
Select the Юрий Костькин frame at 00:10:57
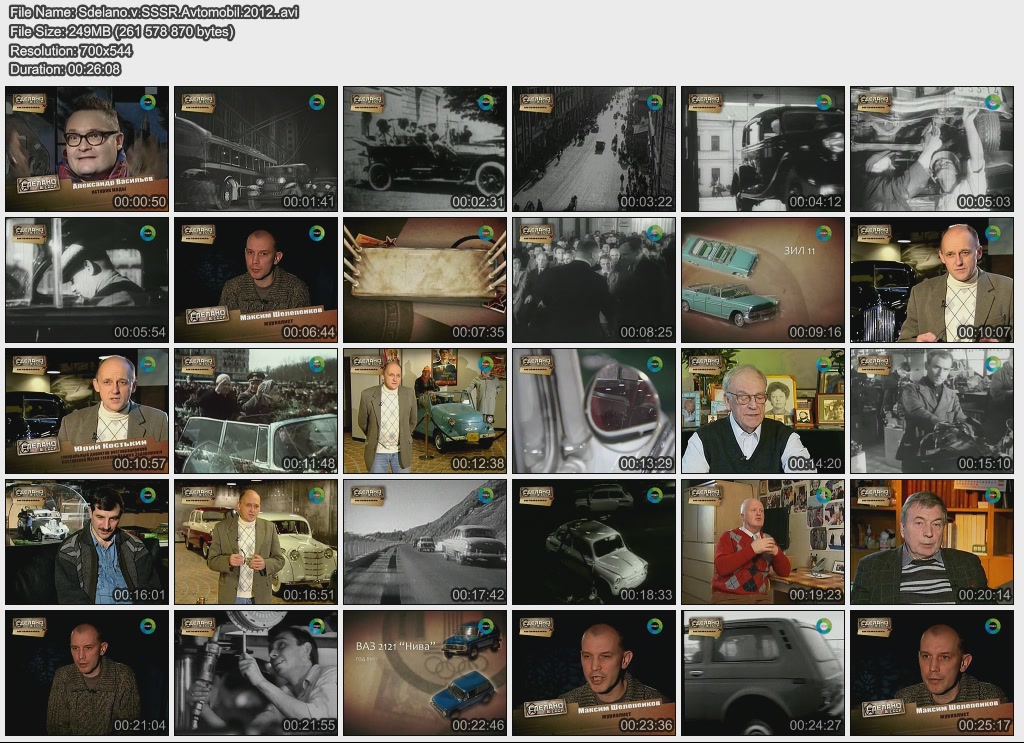tap(86, 411)
